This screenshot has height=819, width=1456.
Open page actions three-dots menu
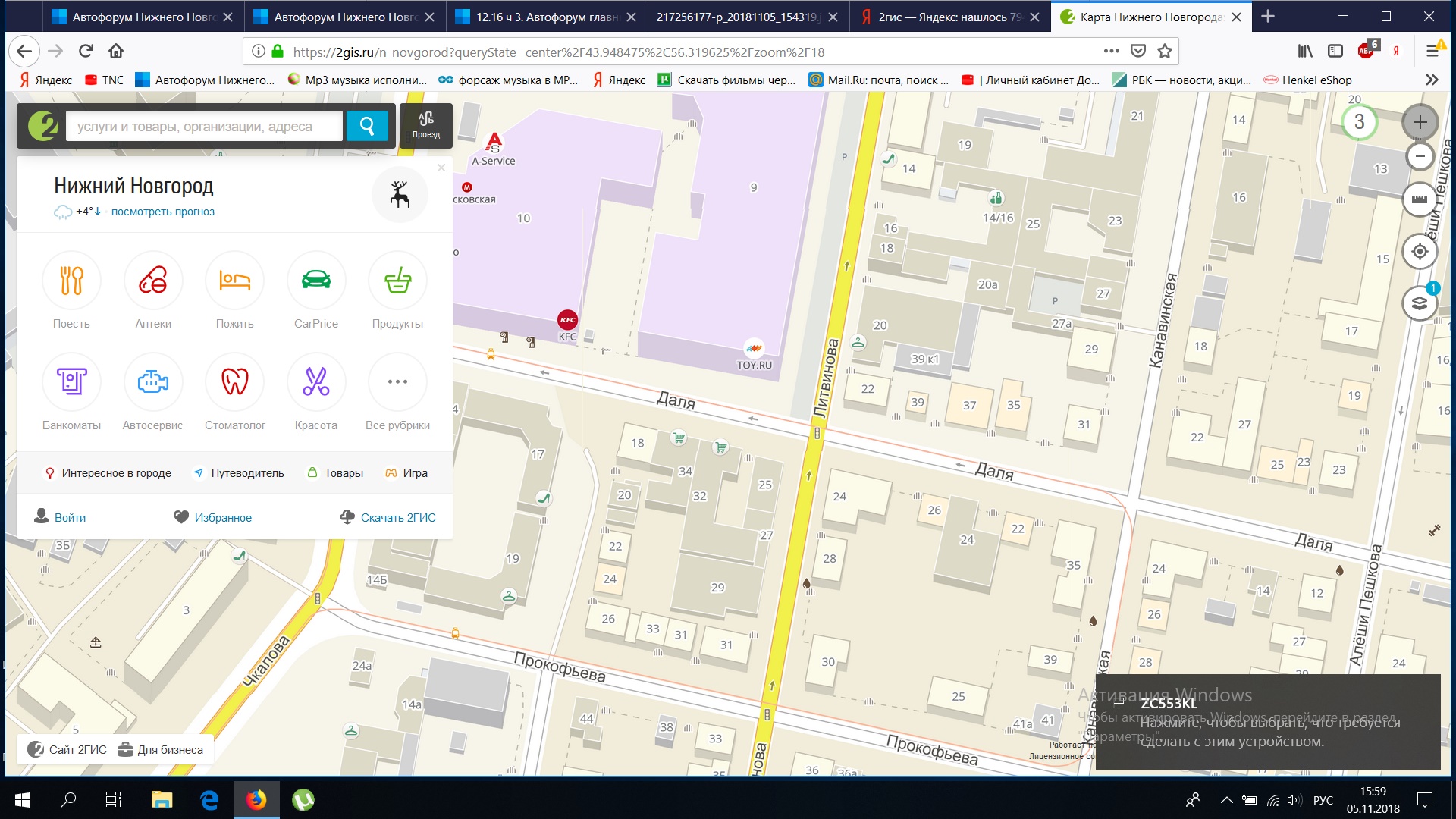tap(1112, 51)
